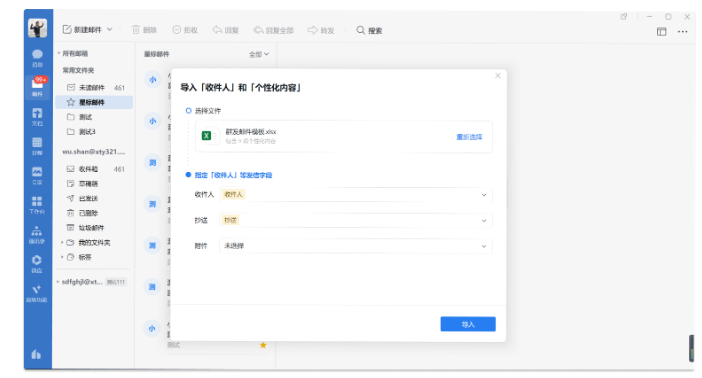Open the 工作台 workbench grid icon
The image size is (702, 378).
37,205
